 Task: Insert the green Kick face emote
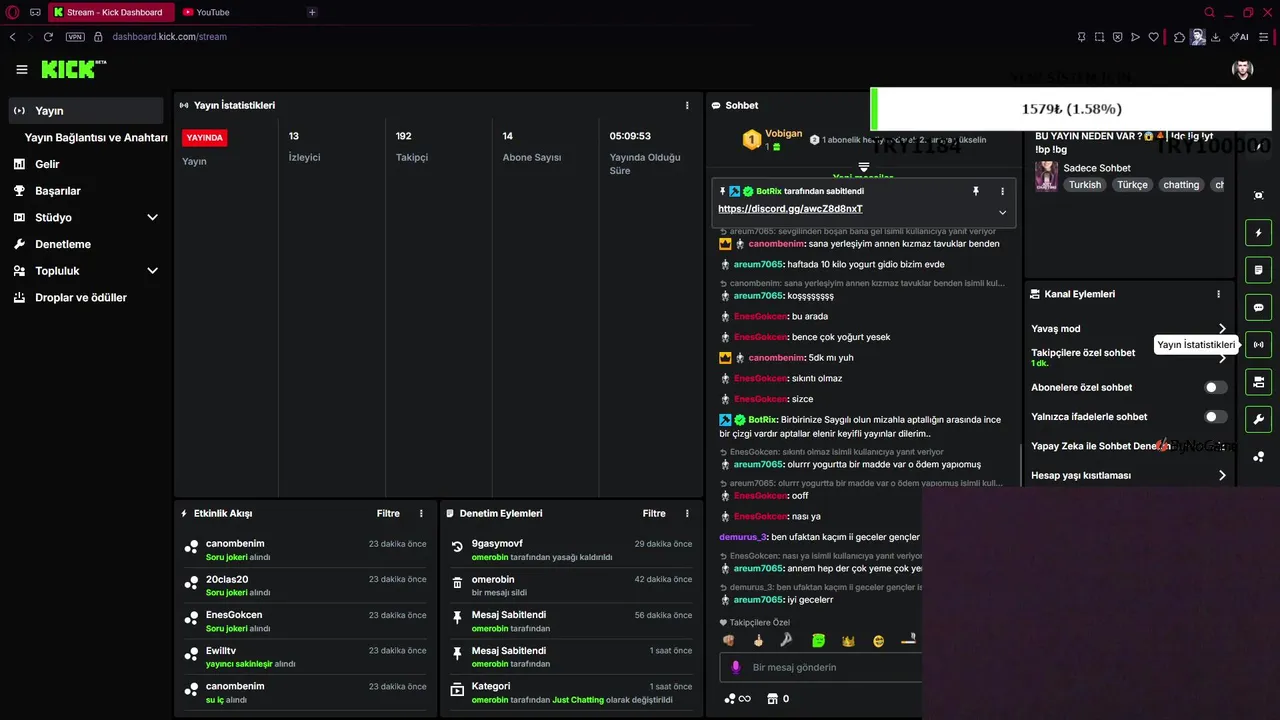point(818,641)
